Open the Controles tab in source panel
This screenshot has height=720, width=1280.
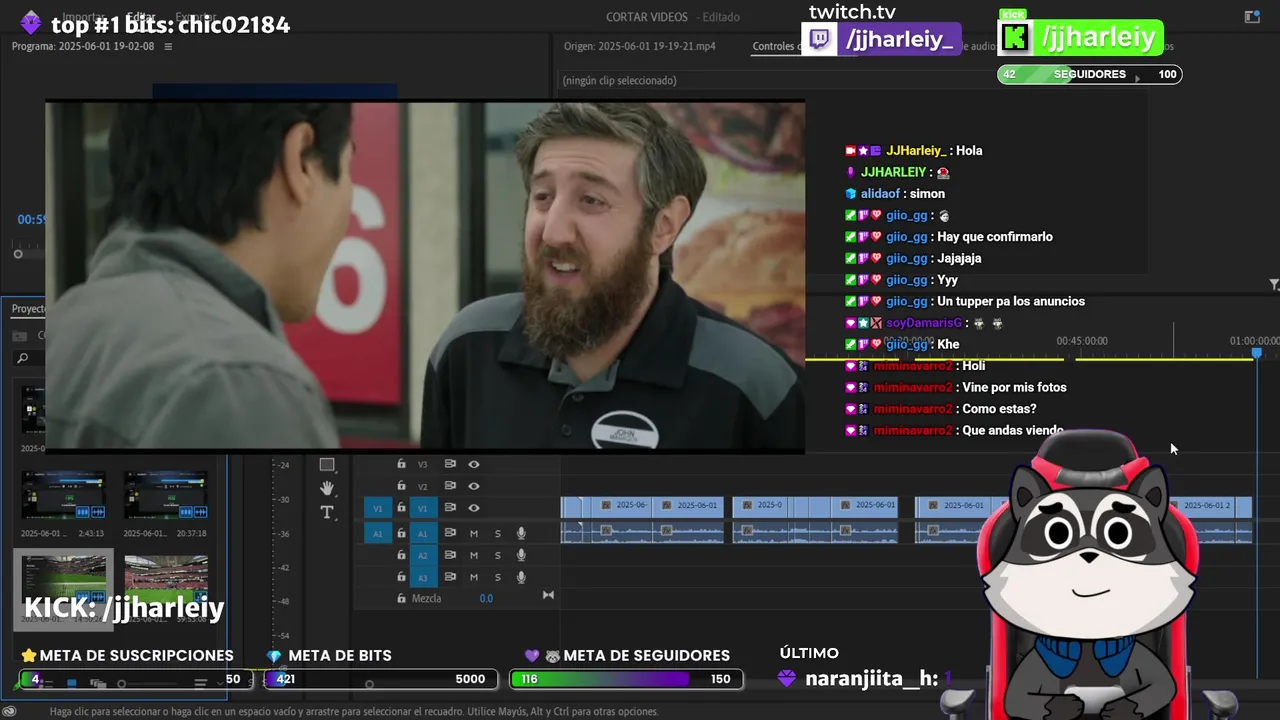click(x=774, y=46)
